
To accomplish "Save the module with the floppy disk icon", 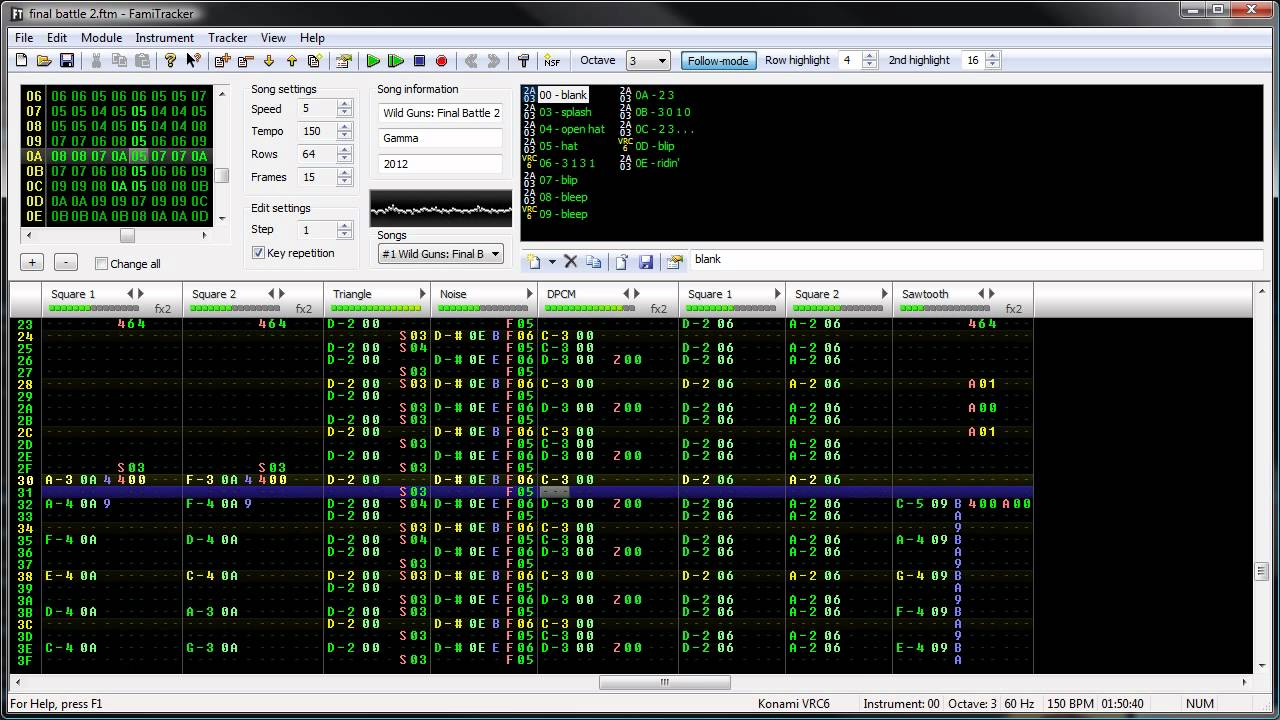I will [x=67, y=61].
